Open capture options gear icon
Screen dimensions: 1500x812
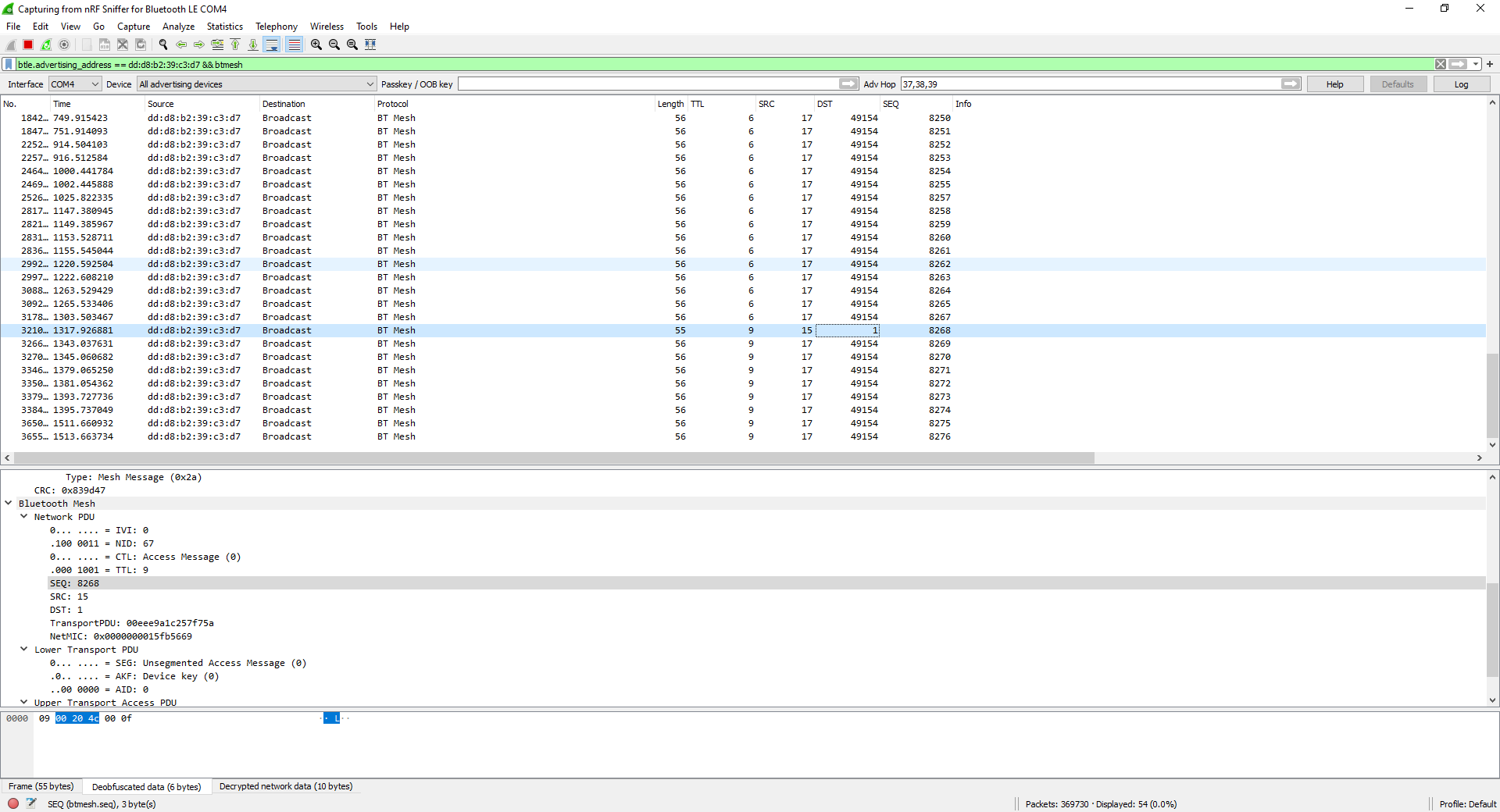coord(64,45)
